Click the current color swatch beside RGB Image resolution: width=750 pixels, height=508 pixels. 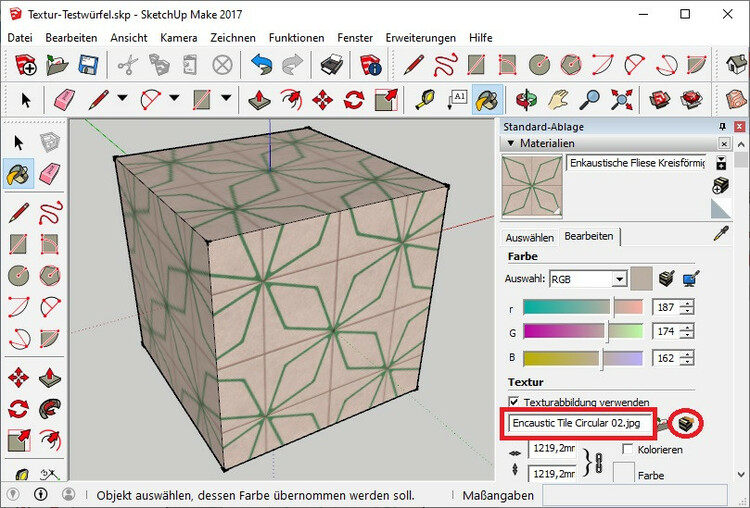pyautogui.click(x=641, y=279)
